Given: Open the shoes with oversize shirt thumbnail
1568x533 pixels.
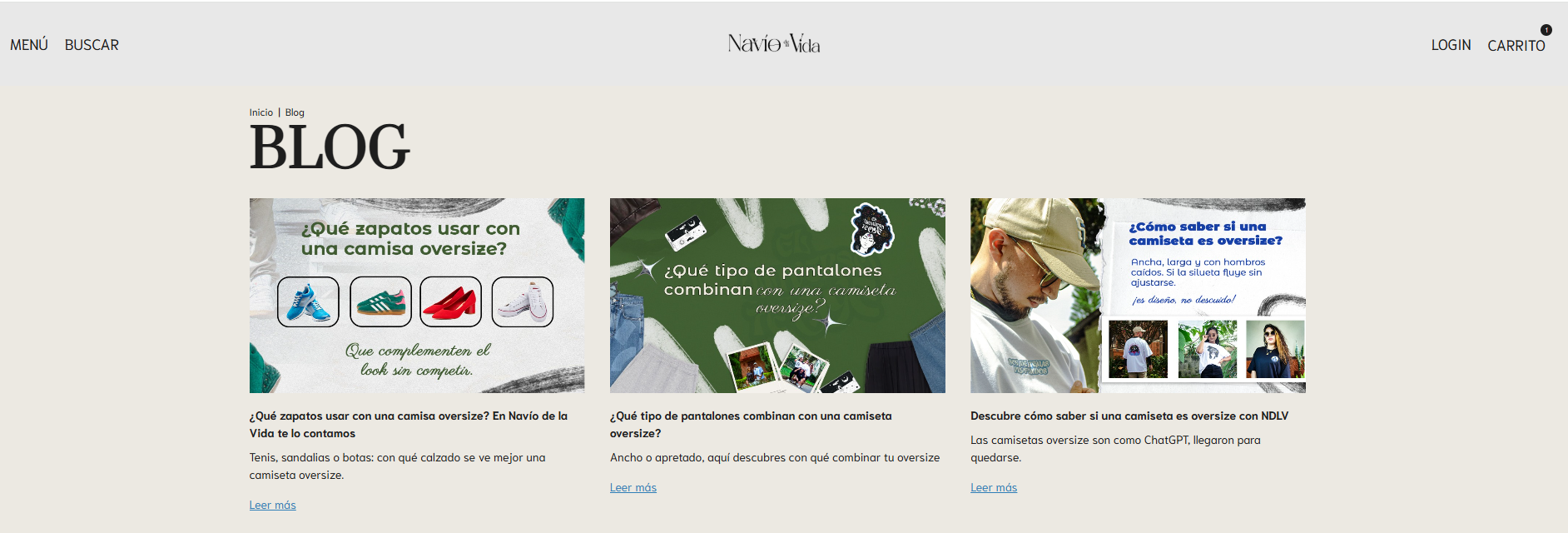Looking at the screenshot, I should (417, 296).
